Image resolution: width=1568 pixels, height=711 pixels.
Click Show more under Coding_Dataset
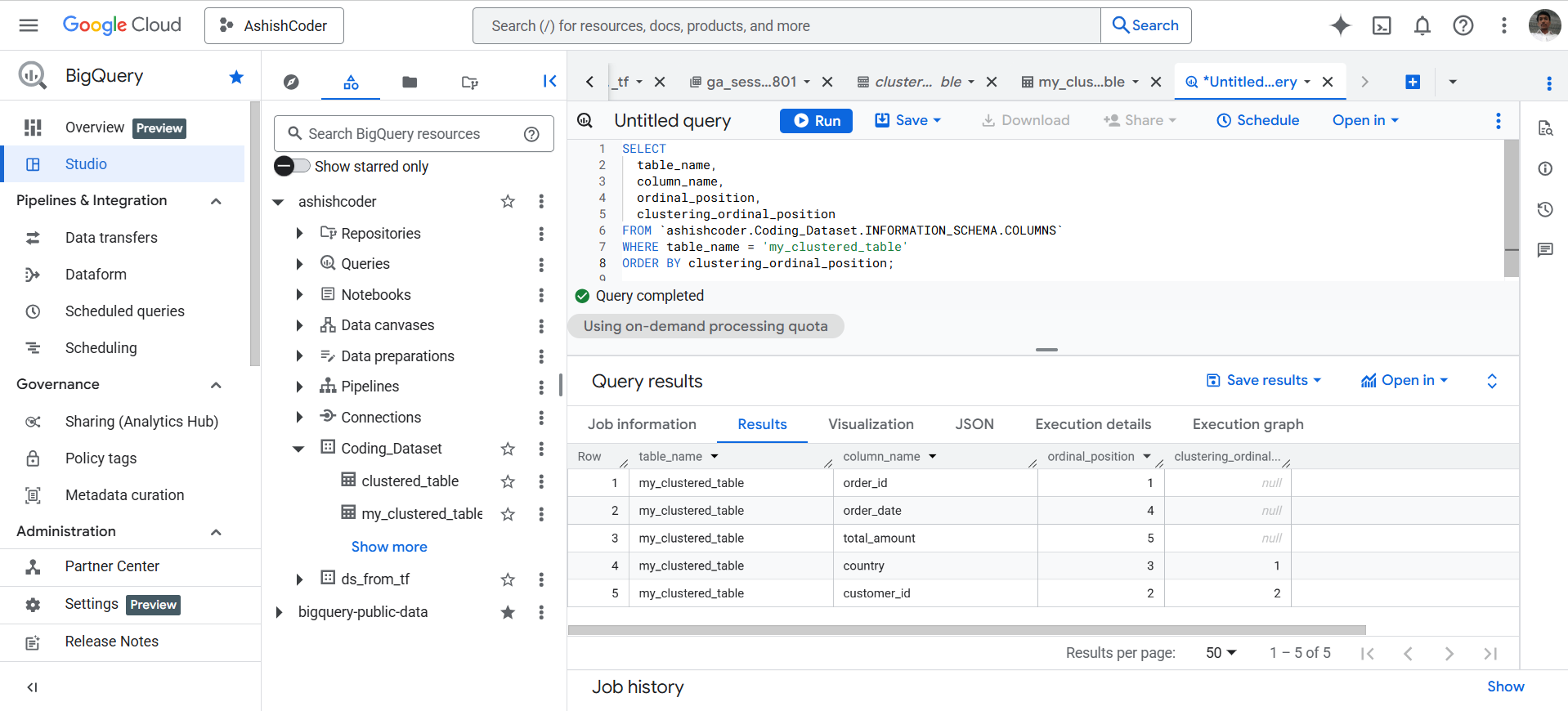[389, 547]
